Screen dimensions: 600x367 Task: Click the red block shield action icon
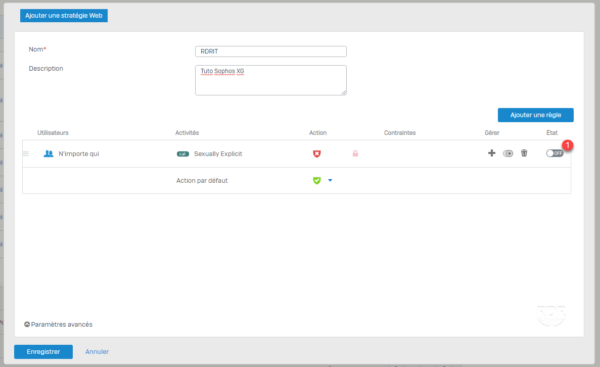click(317, 154)
